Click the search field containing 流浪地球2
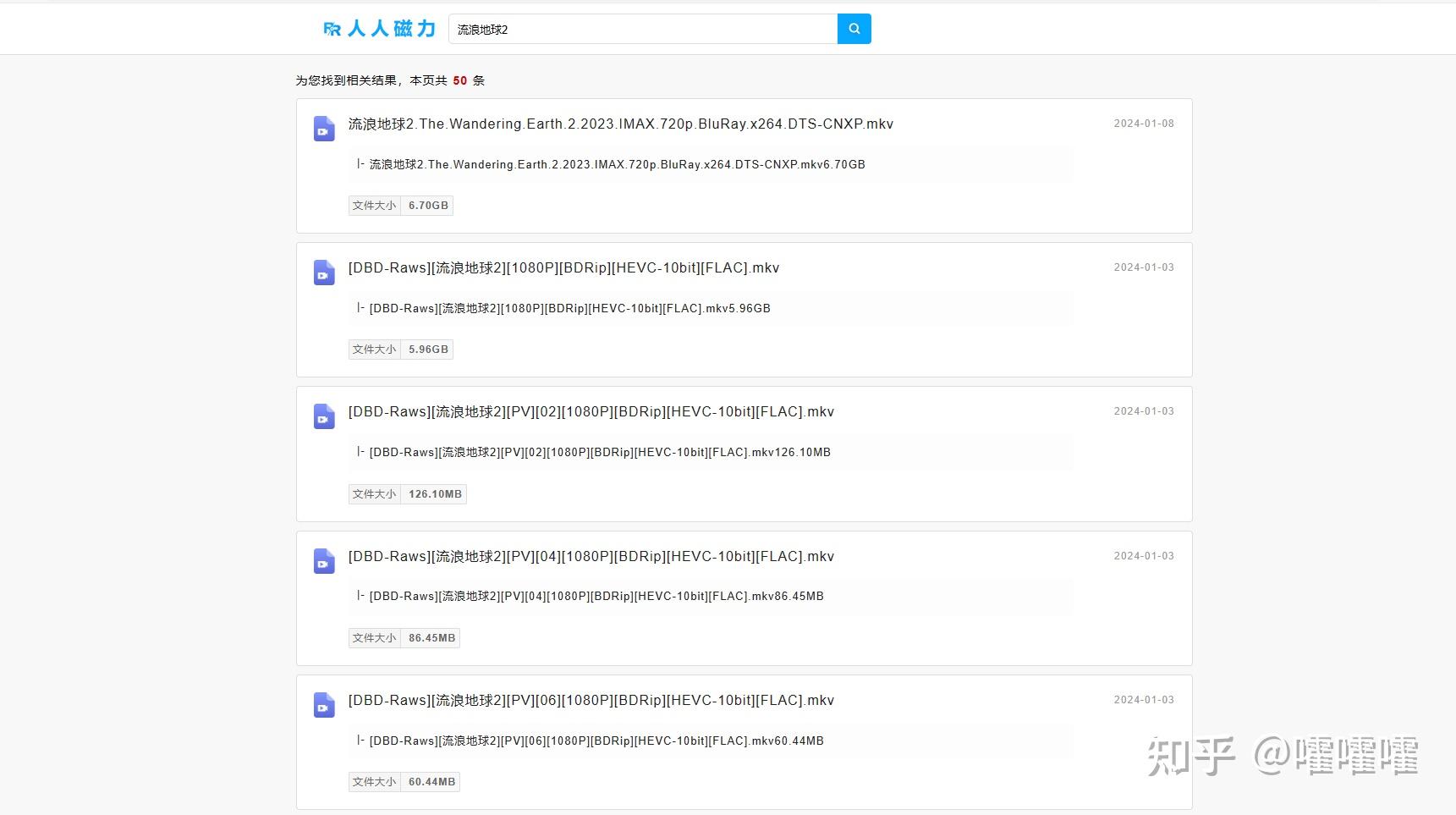This screenshot has width=1456, height=815. pyautogui.click(x=643, y=29)
